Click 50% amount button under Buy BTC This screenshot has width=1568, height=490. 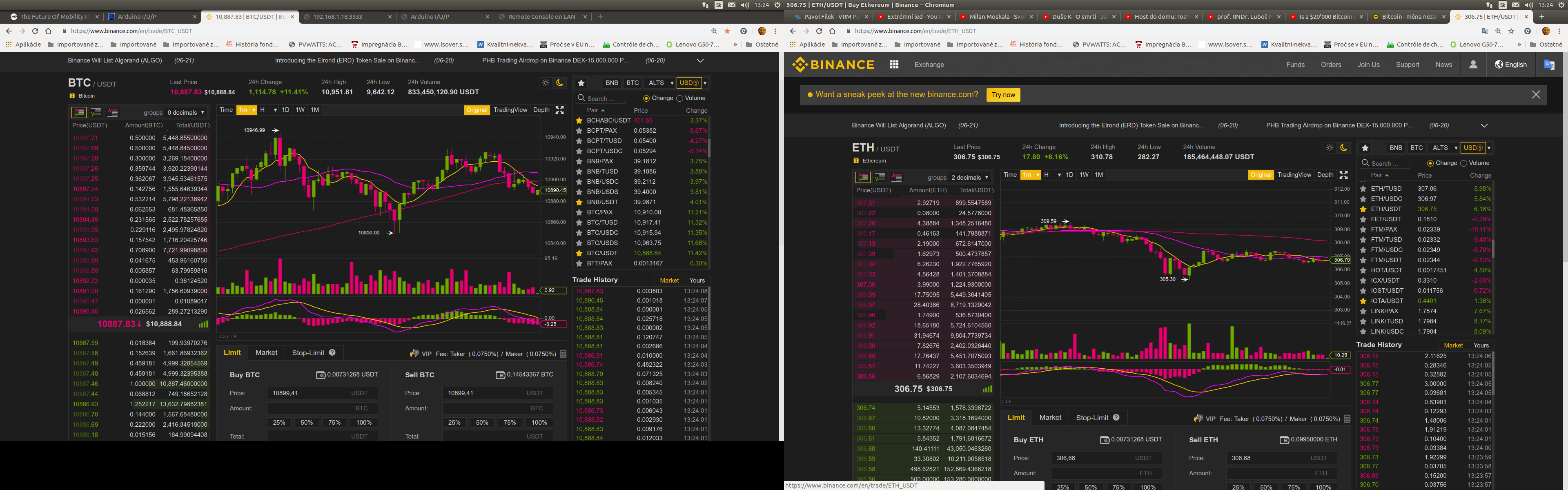307,423
